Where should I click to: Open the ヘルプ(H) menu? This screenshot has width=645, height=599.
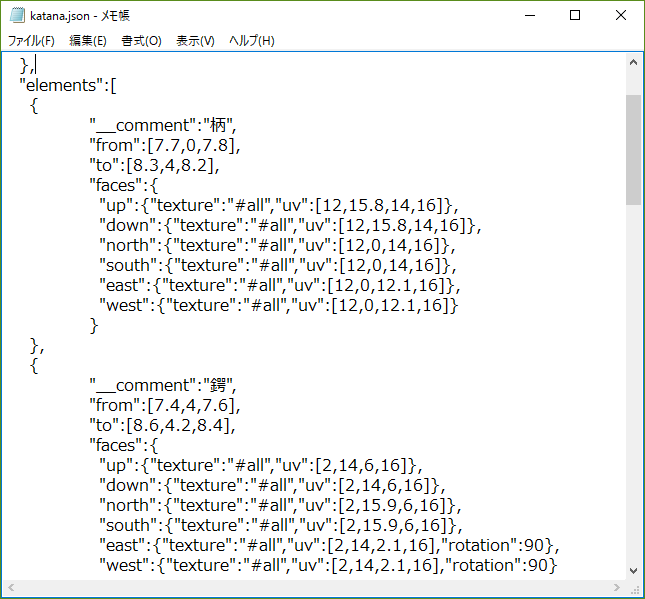coord(252,41)
